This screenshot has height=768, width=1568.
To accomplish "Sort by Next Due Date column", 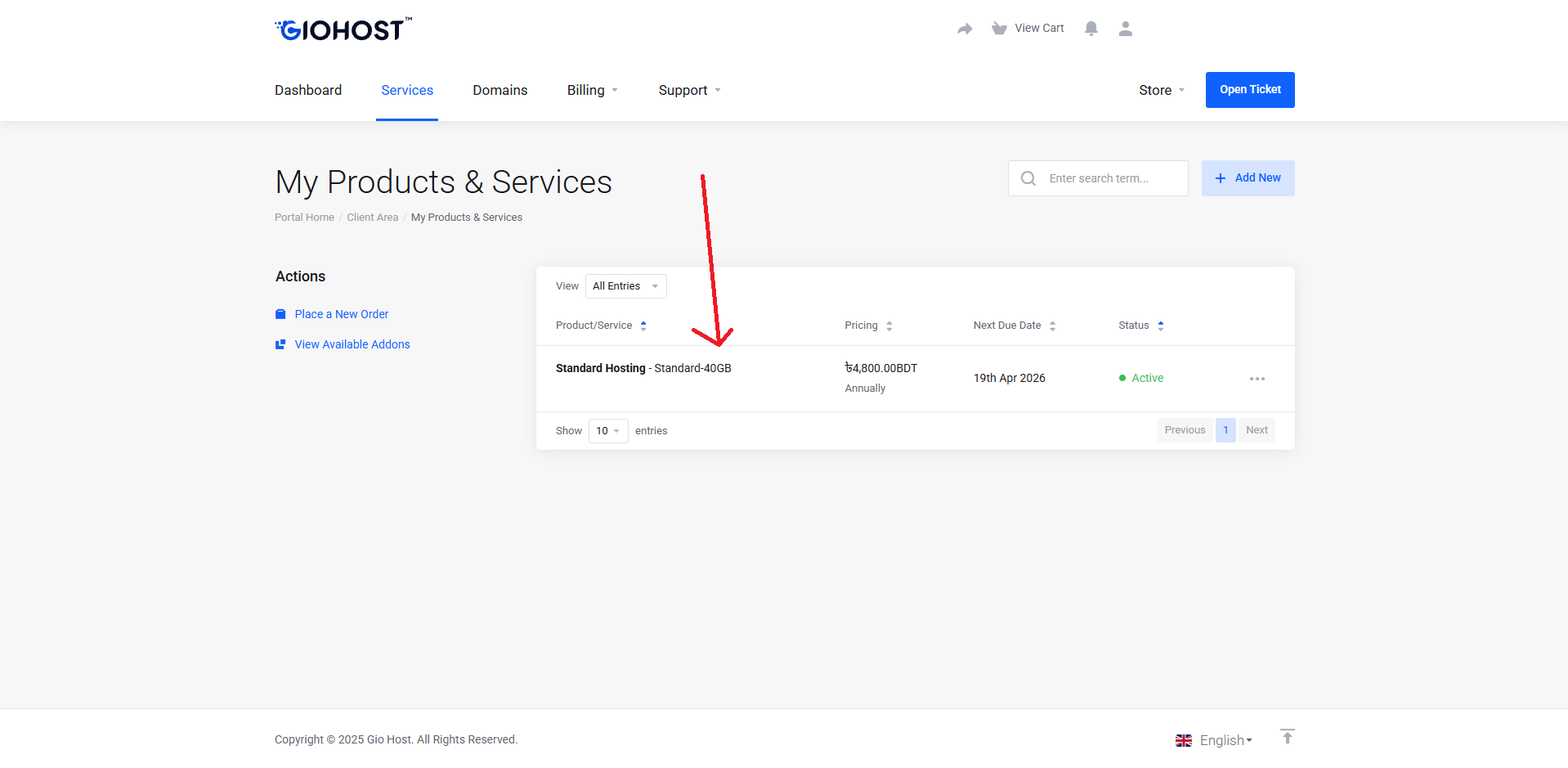I will (x=1015, y=326).
